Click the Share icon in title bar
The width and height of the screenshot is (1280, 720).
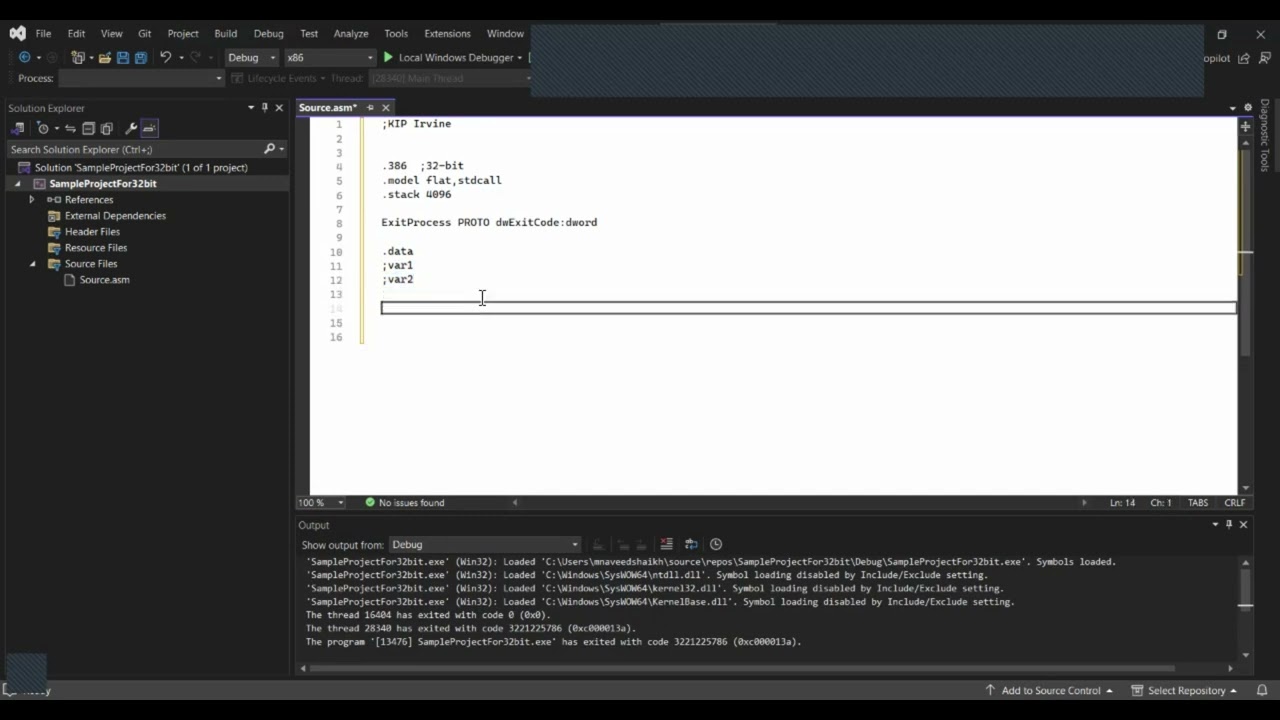pyautogui.click(x=1243, y=58)
